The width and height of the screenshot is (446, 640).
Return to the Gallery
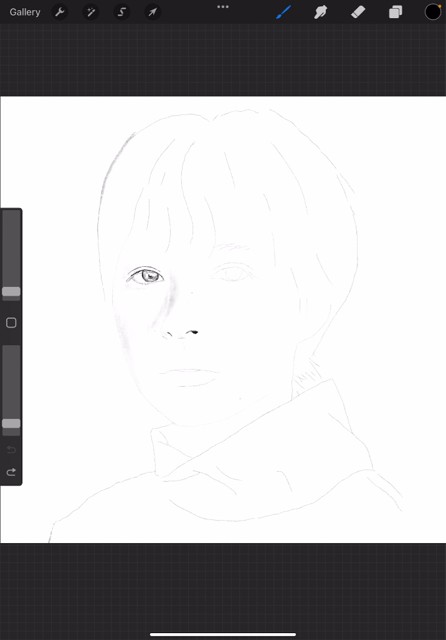pos(25,12)
